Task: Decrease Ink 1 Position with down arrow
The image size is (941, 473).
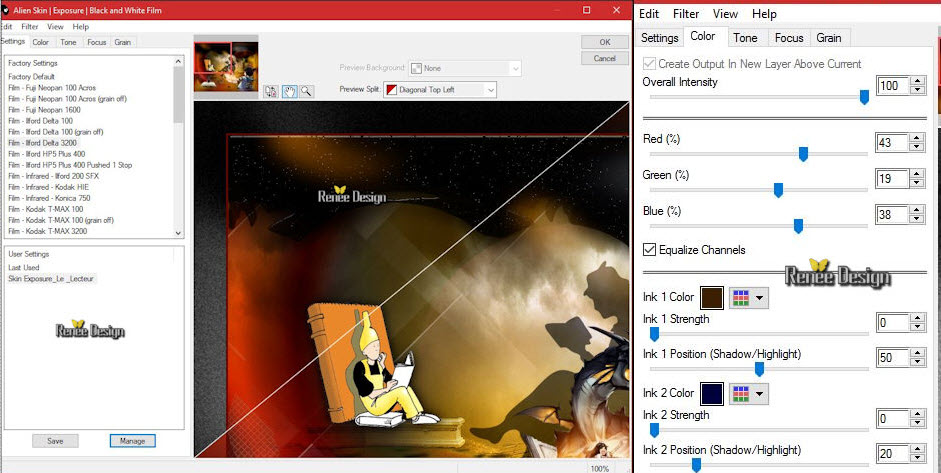Action: (x=917, y=363)
